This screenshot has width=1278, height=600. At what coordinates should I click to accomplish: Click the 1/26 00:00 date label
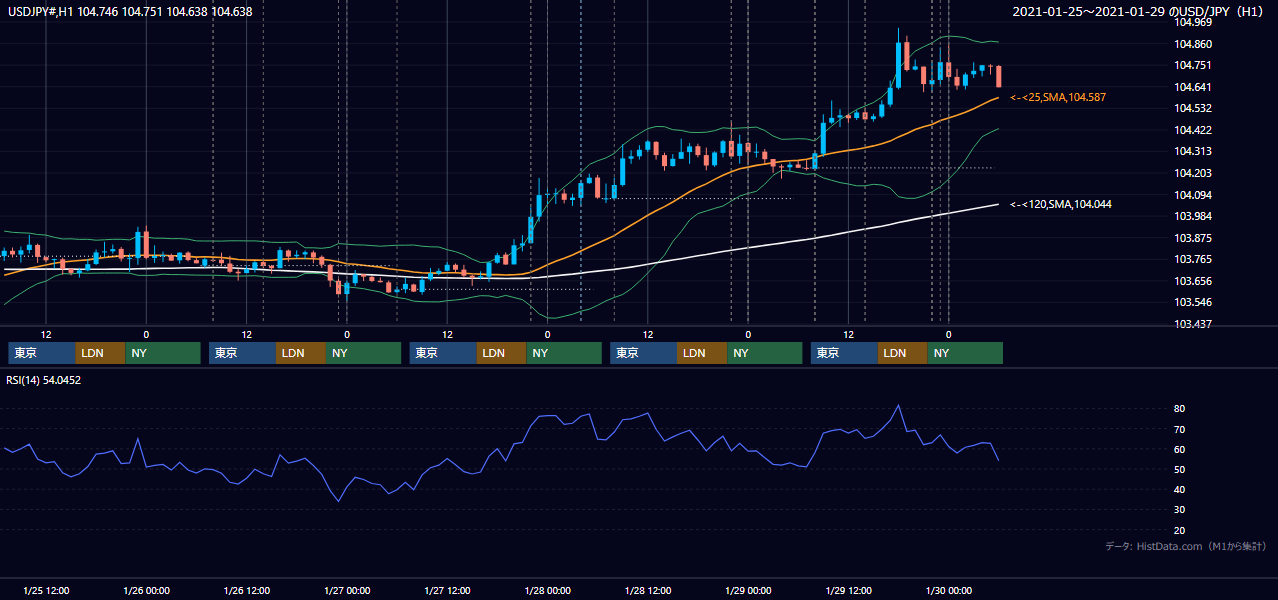click(146, 590)
